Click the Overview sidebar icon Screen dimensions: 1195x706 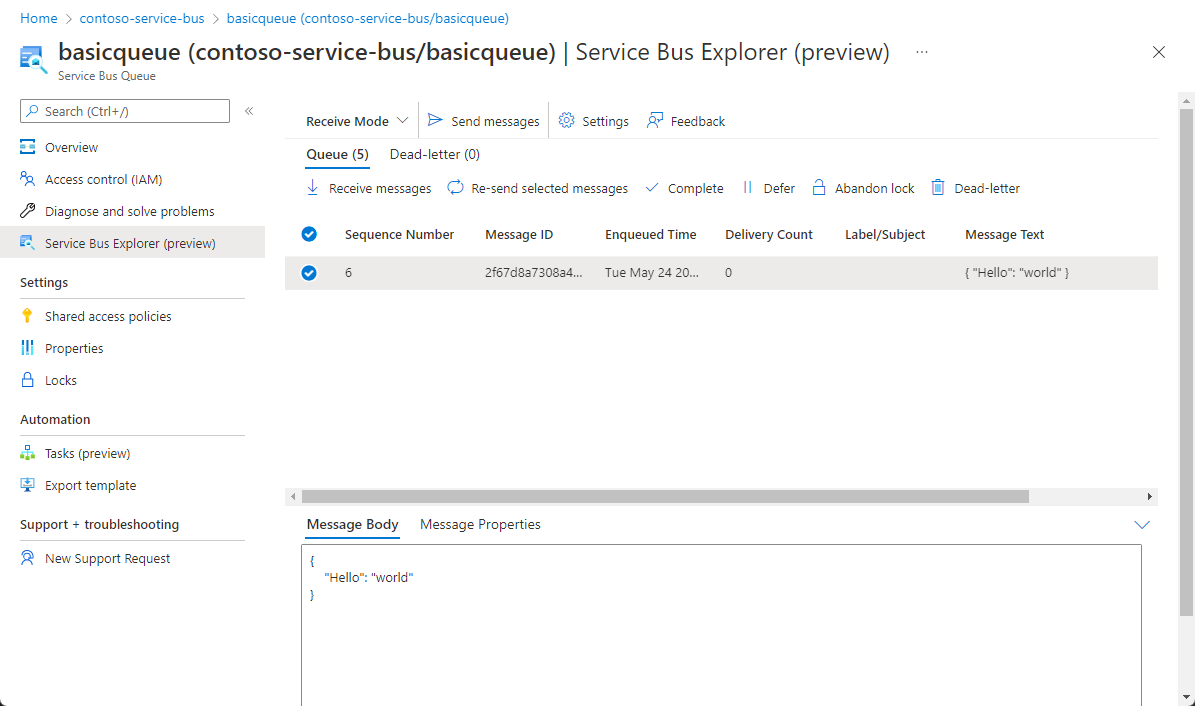point(27,146)
